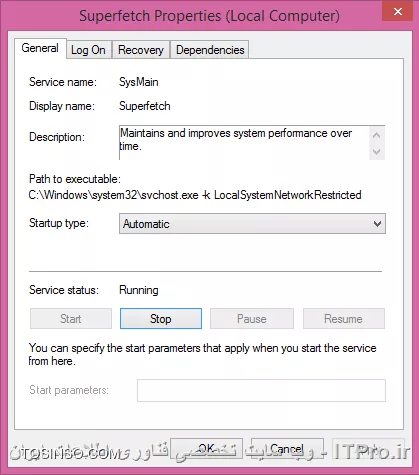Open the Recovery tab
The height and width of the screenshot is (475, 419).
(x=141, y=50)
